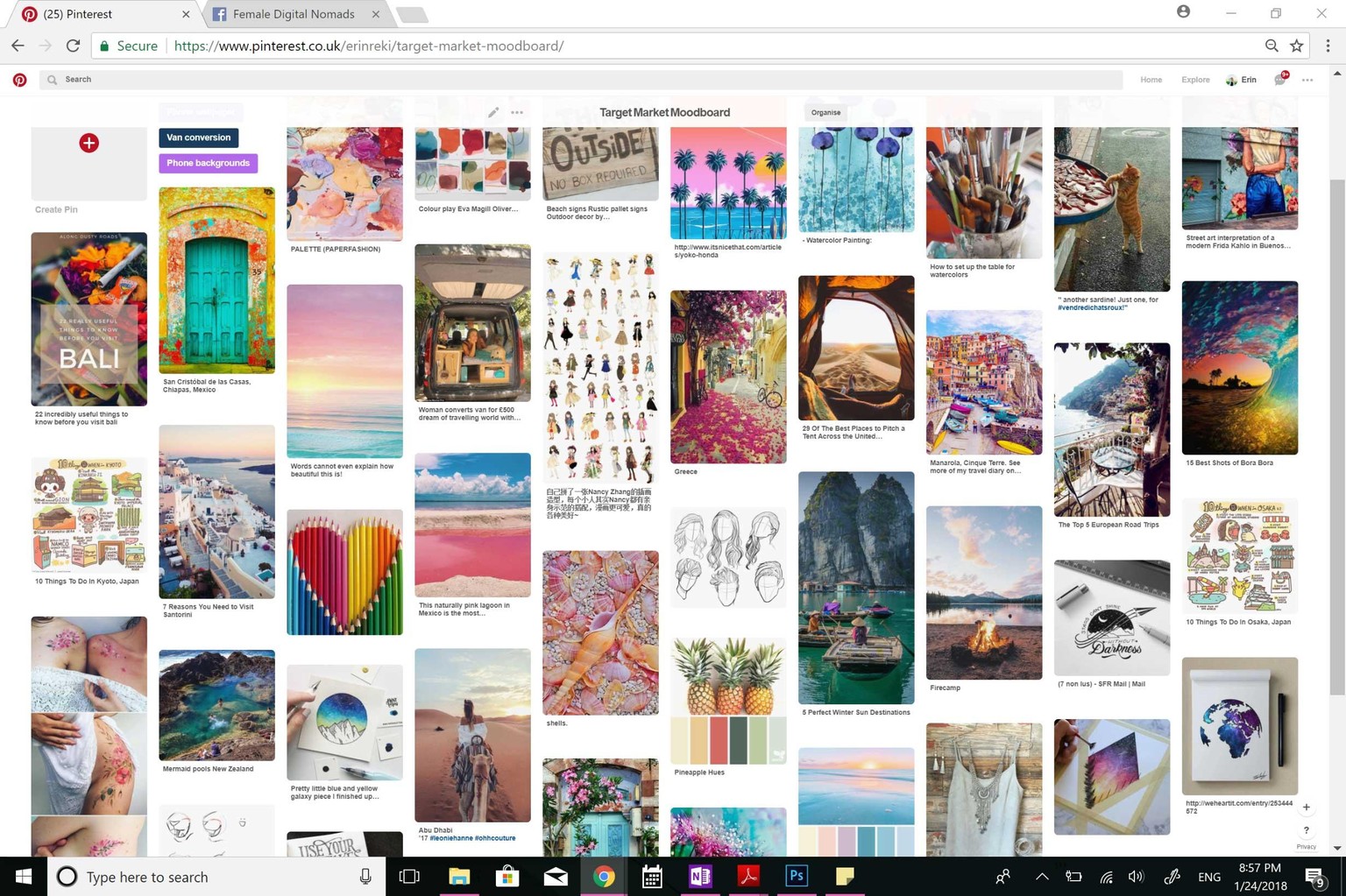The image size is (1346, 896).
Task: Go to the Explore menu item
Action: point(1195,80)
